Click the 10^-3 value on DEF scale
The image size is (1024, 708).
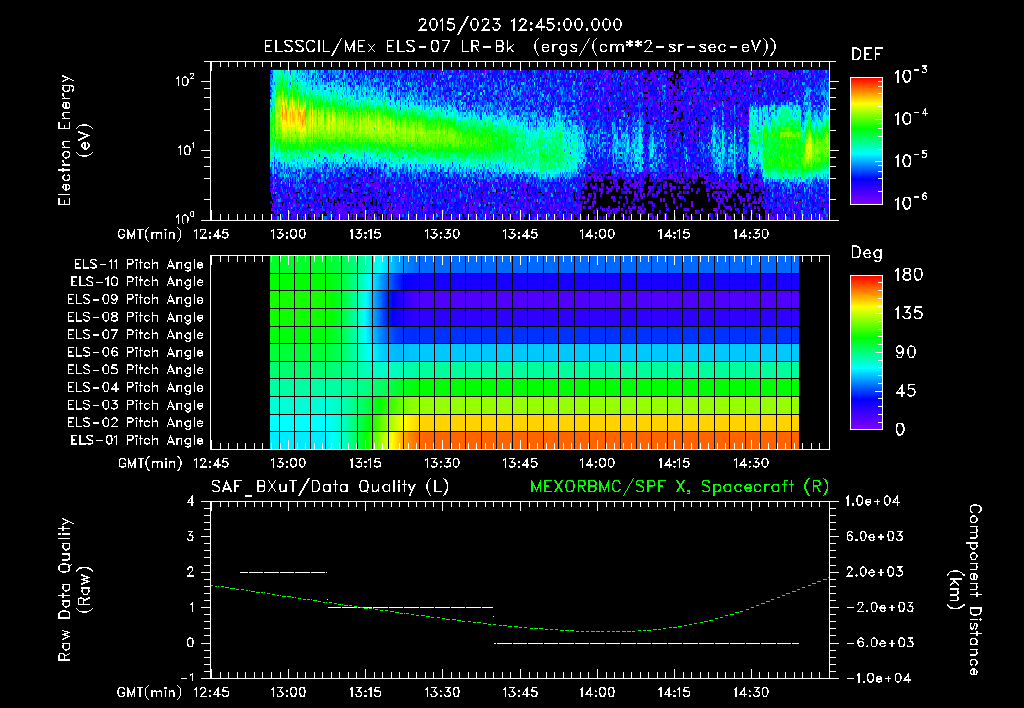pos(910,76)
